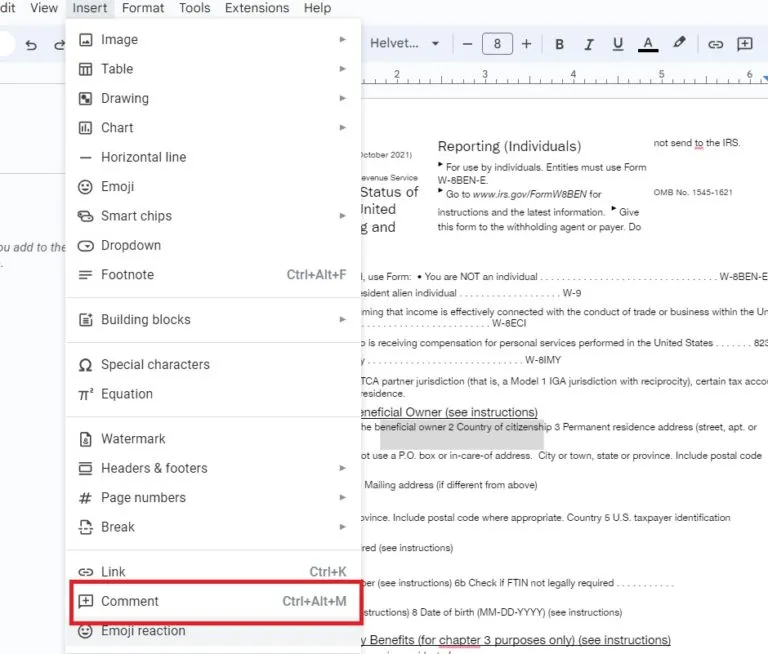This screenshot has width=768, height=654.
Task: Click the Insert menu tab
Action: [90, 8]
